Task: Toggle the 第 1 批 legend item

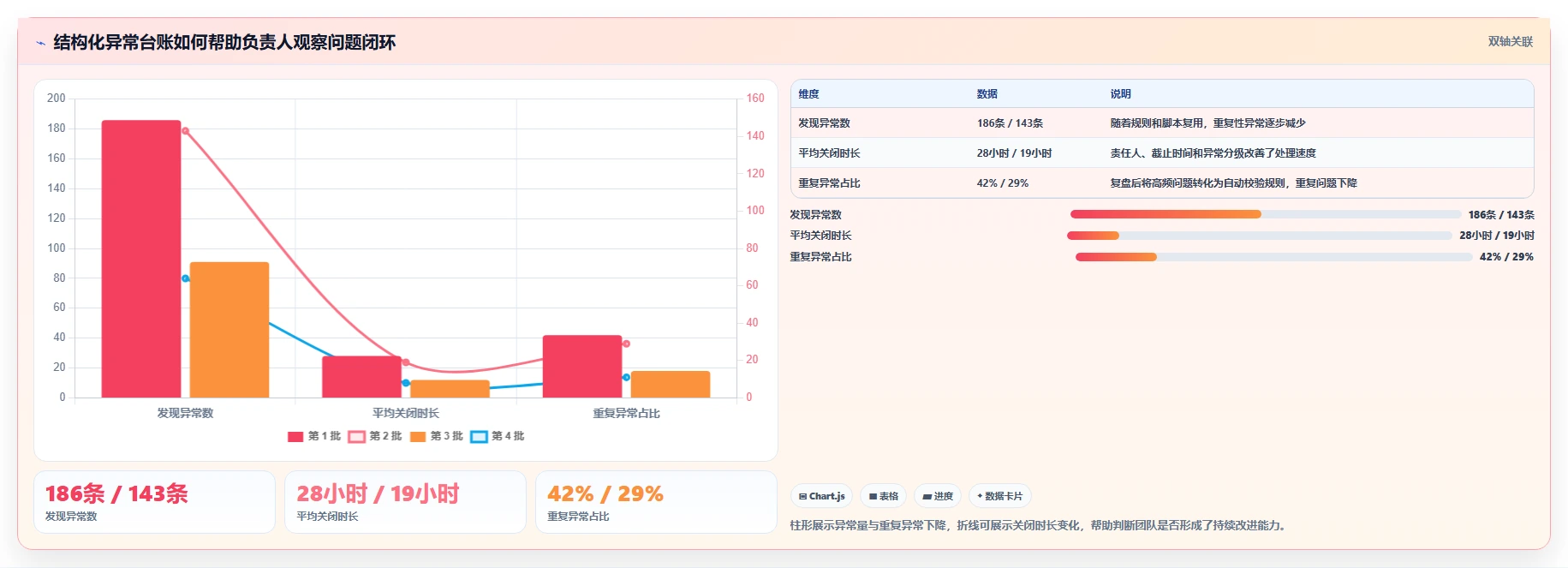Action: [314, 436]
